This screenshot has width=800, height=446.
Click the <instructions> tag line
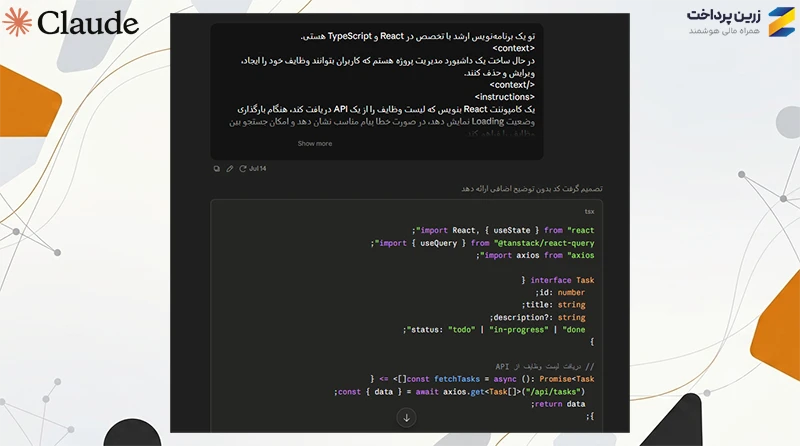505,97
